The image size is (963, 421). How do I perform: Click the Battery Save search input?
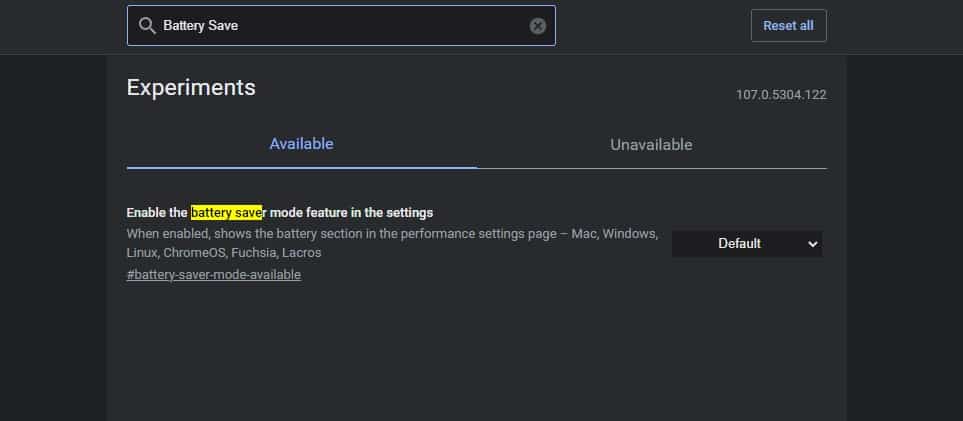(341, 26)
